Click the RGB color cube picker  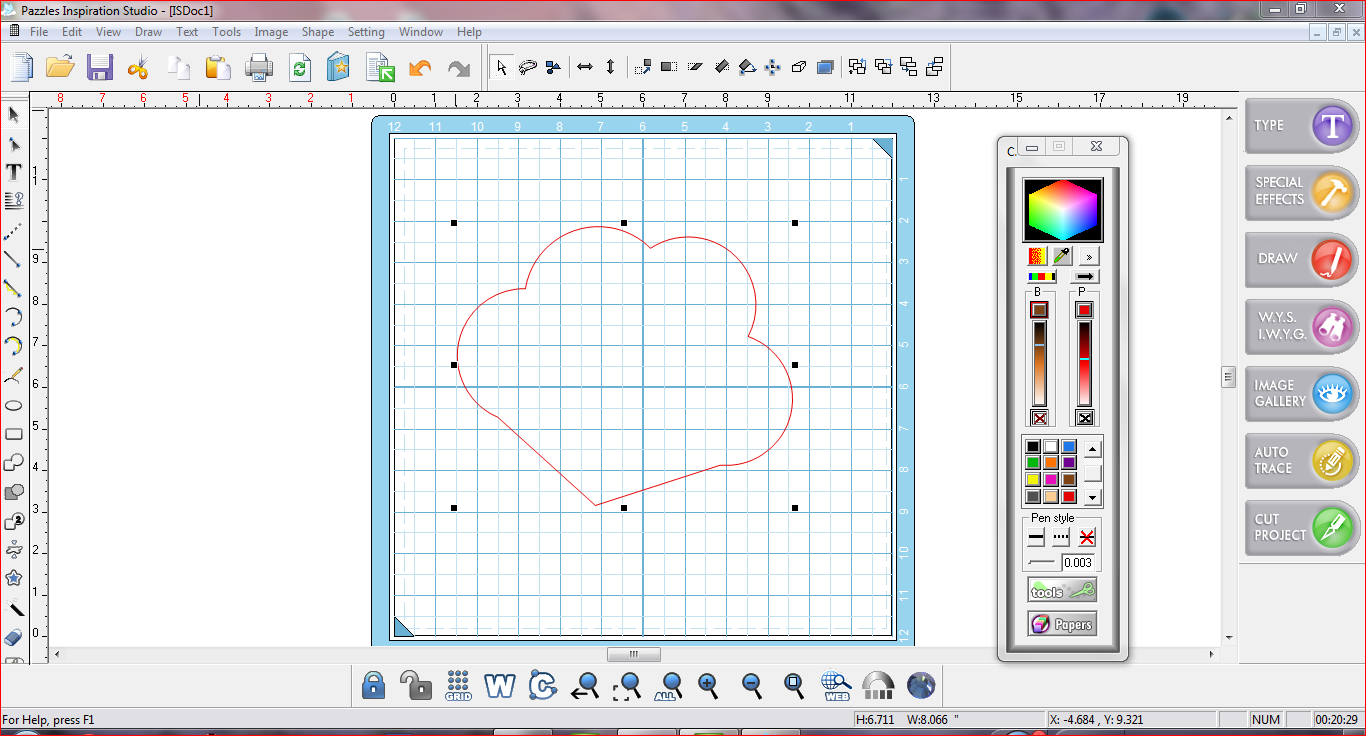[x=1062, y=210]
